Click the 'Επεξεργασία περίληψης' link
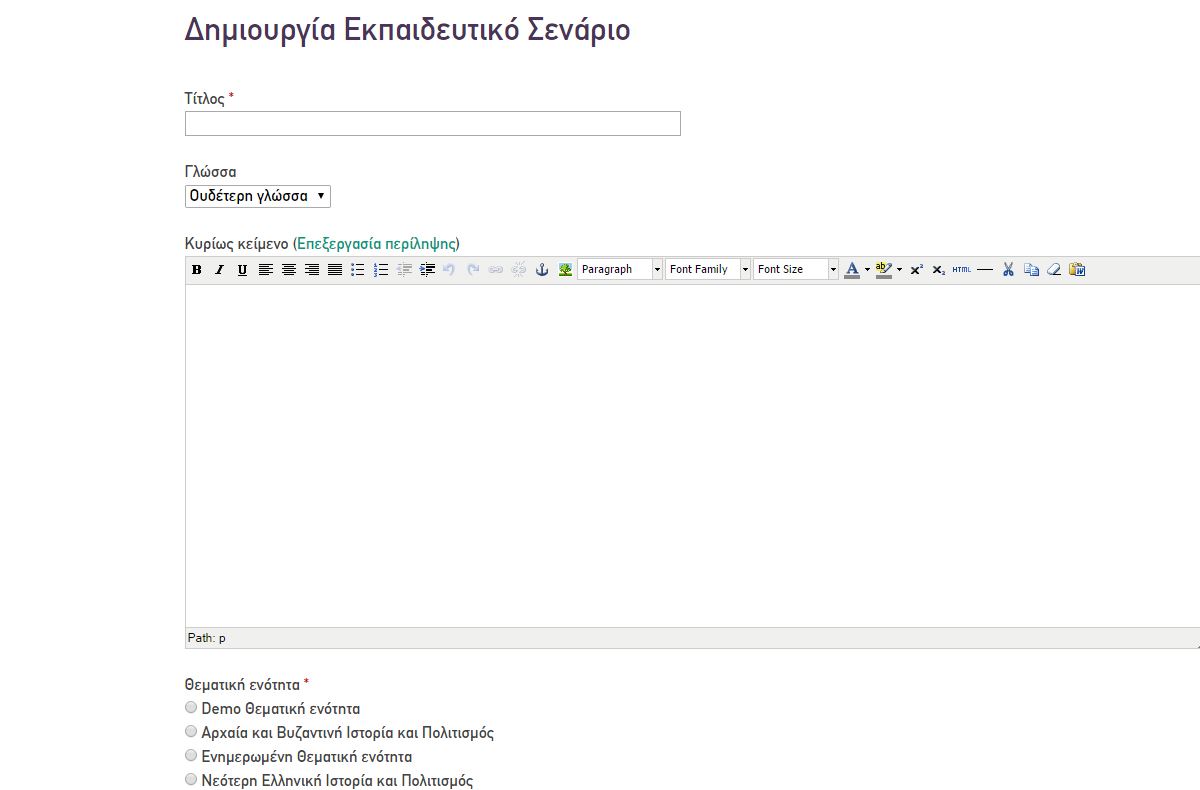The height and width of the screenshot is (790, 1200). click(x=376, y=244)
